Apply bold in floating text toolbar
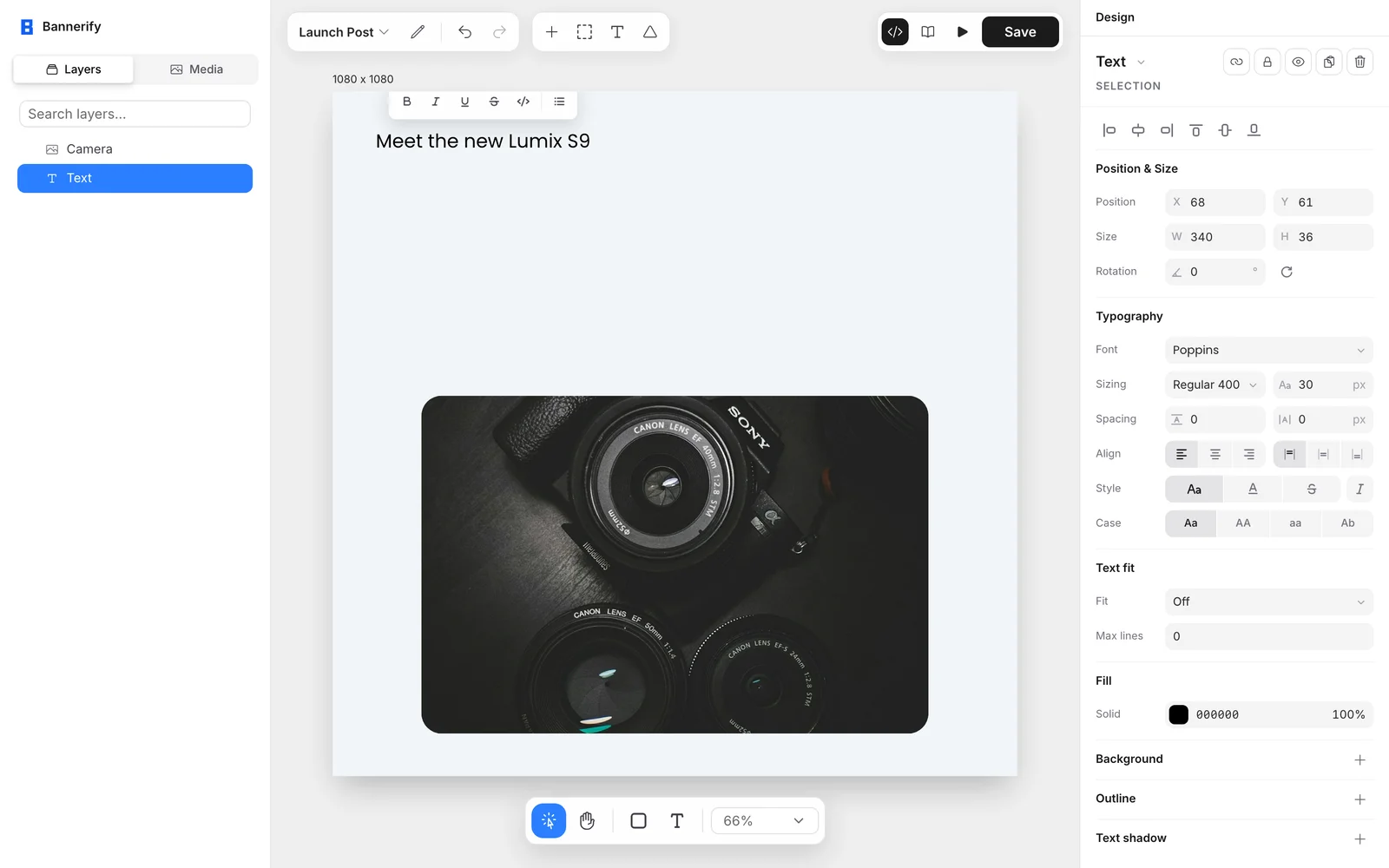1389x868 pixels. [x=406, y=102]
